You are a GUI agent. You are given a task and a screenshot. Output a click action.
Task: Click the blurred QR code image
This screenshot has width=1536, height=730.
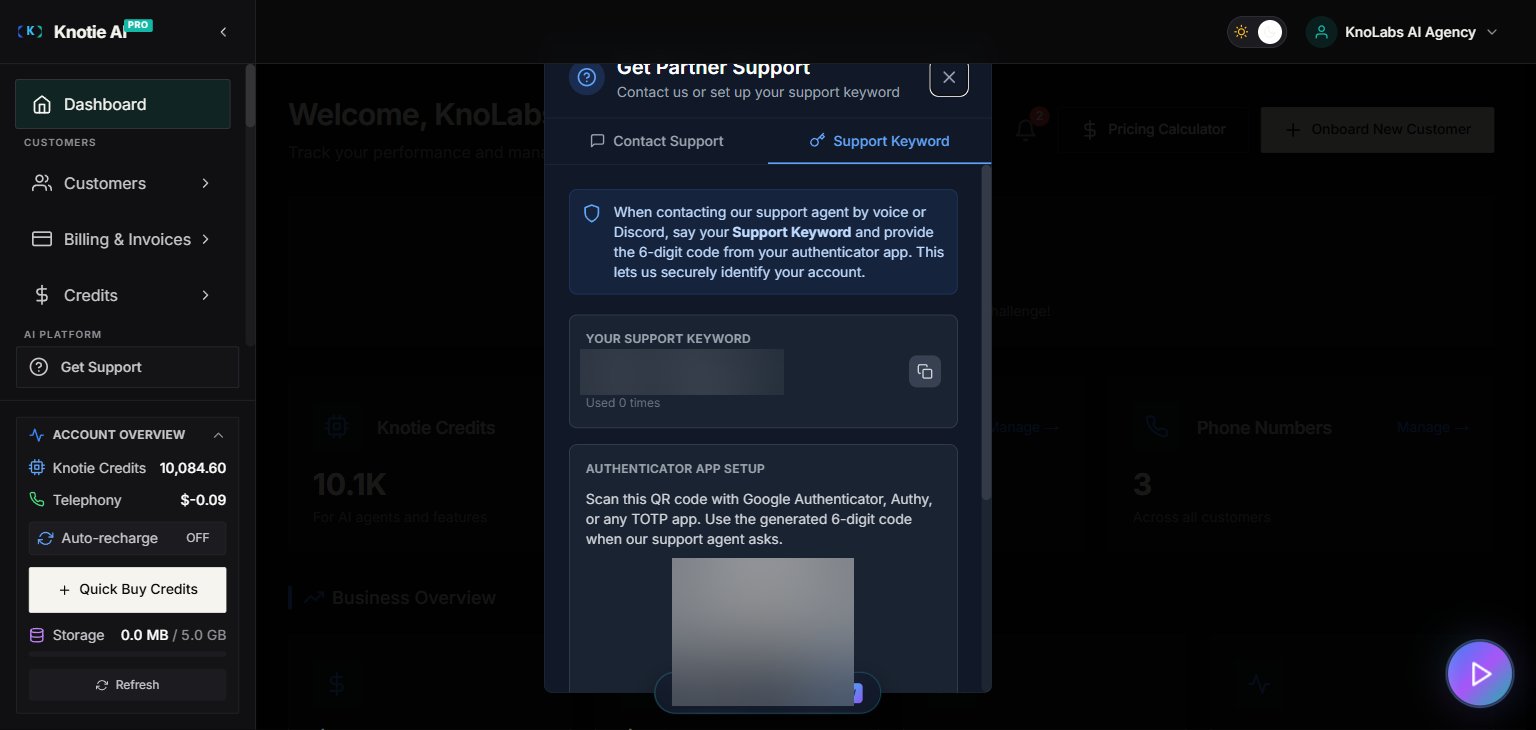coord(763,632)
